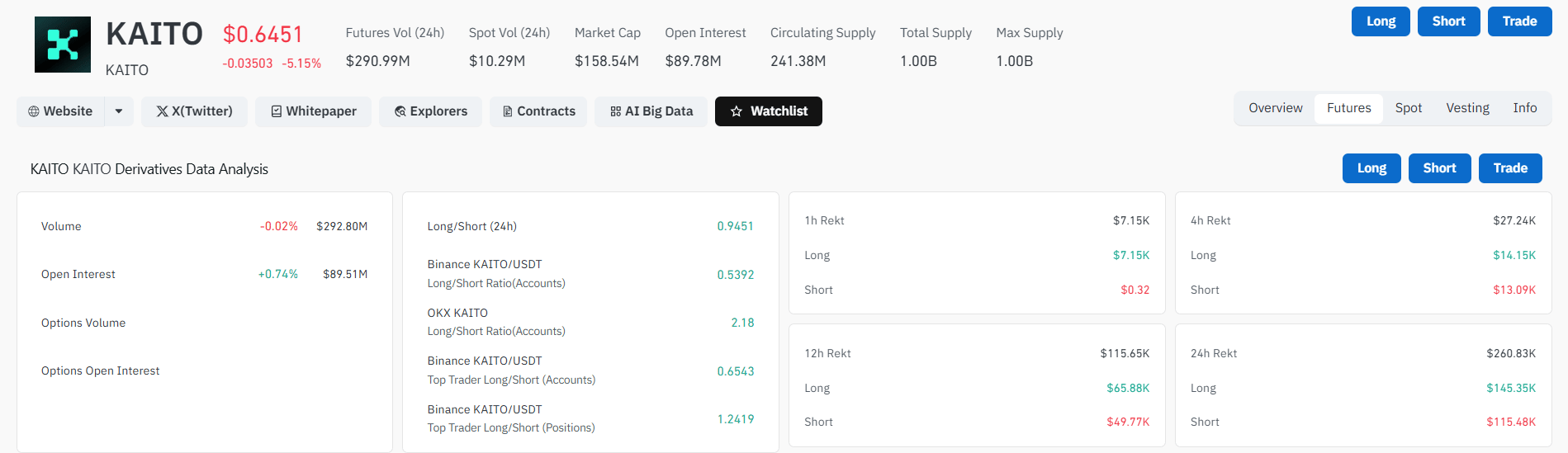Click Short button in Derivatives Data Analysis row
The width and height of the screenshot is (1568, 453).
click(1439, 168)
